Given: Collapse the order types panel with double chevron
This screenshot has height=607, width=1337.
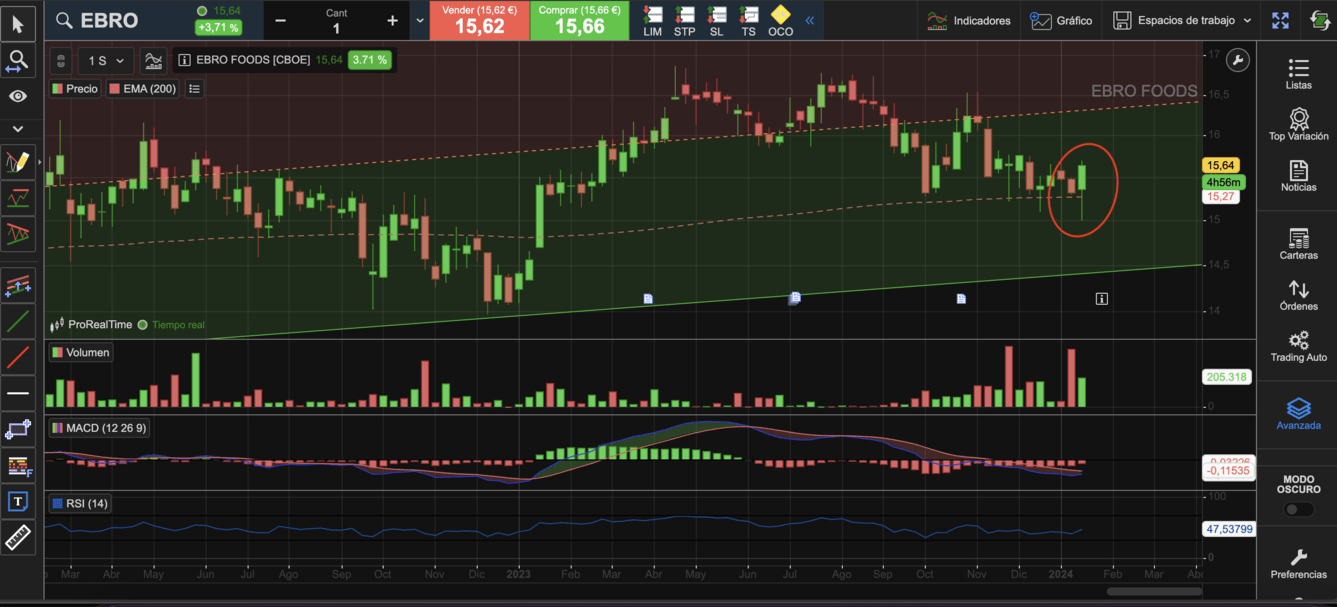Looking at the screenshot, I should click(x=810, y=20).
